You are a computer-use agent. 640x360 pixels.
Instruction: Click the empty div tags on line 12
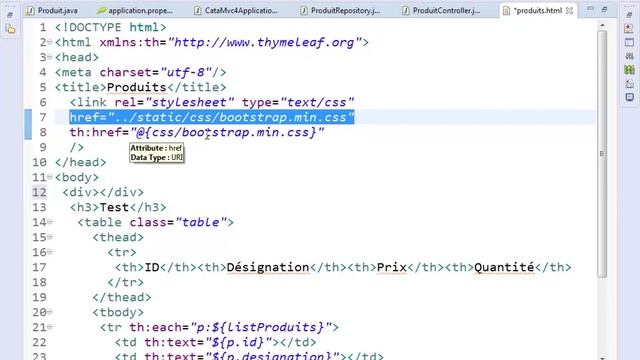point(103,192)
